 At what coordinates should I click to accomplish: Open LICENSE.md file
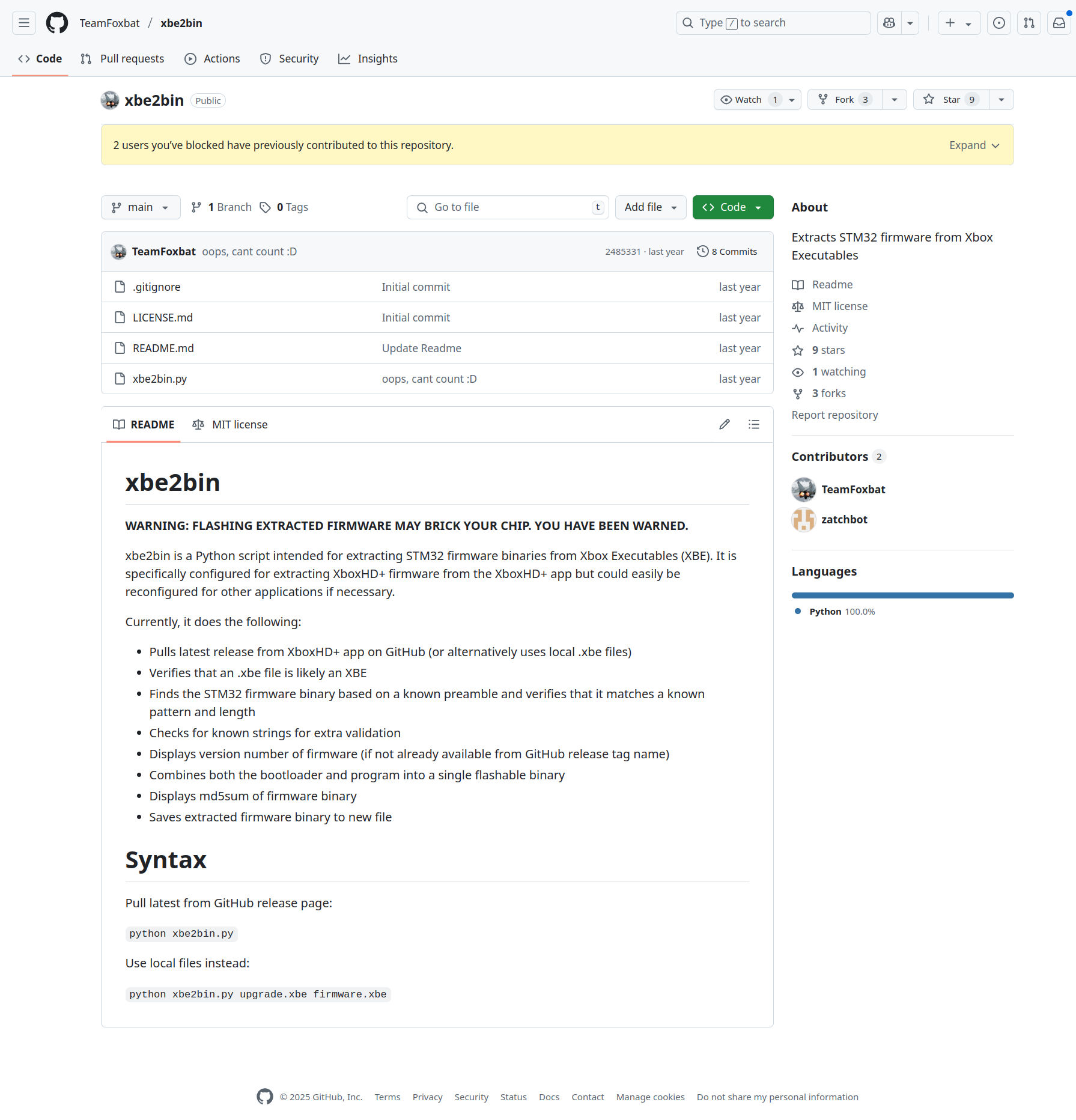[163, 317]
